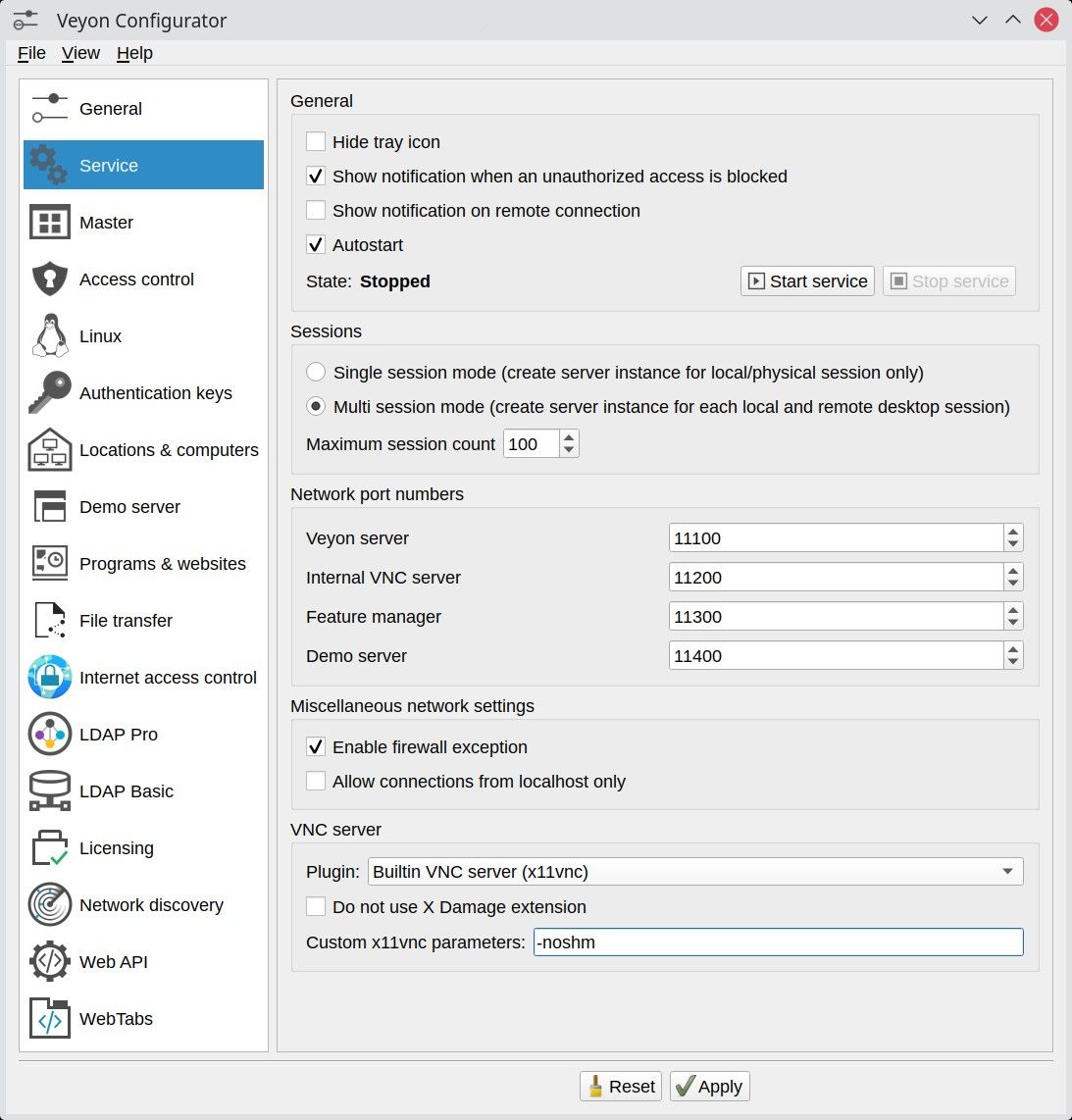
Task: Select the Service gears icon
Action: pos(49,165)
